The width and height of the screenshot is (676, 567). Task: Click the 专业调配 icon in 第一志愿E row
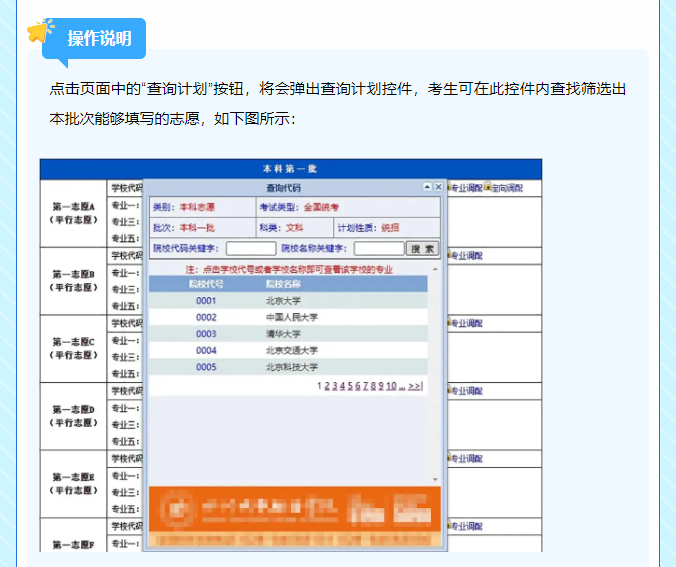(449, 458)
